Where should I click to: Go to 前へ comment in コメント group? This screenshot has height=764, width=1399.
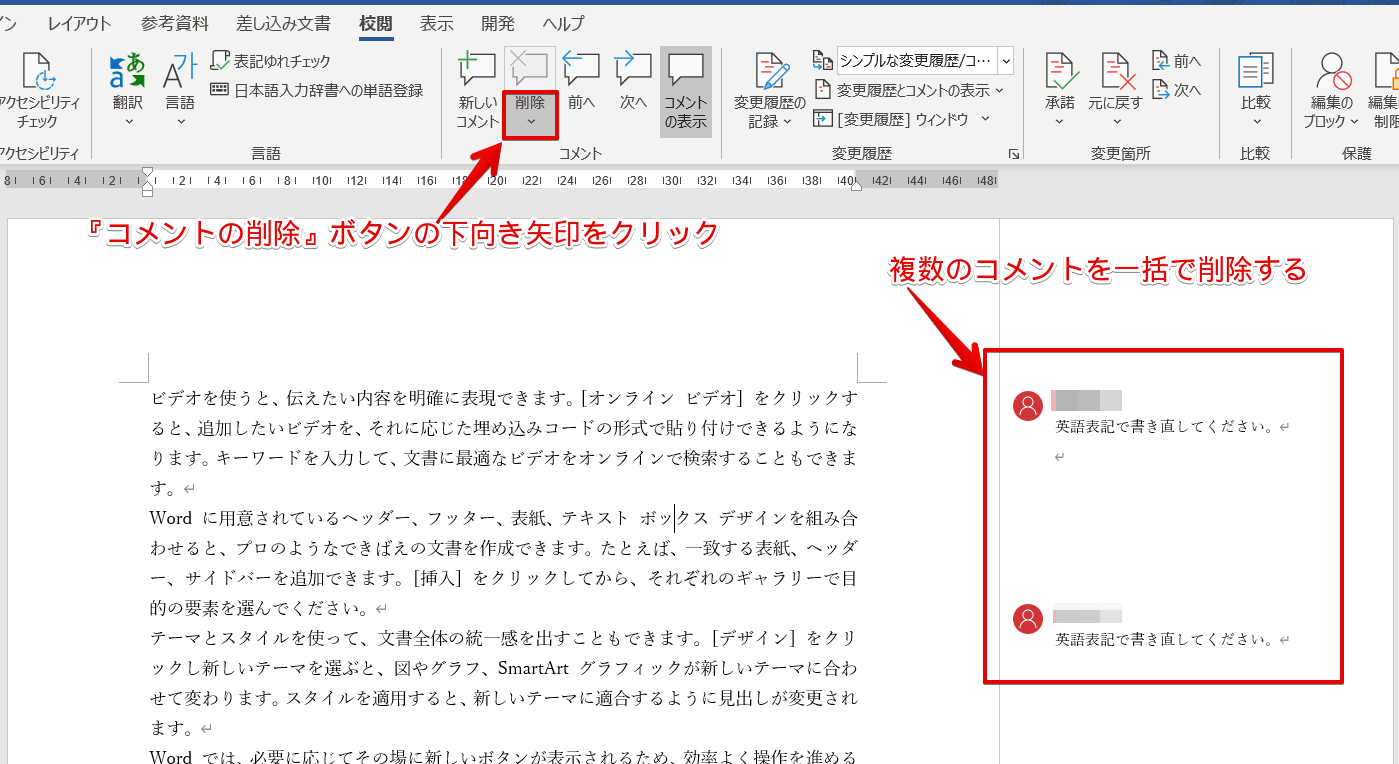click(581, 82)
